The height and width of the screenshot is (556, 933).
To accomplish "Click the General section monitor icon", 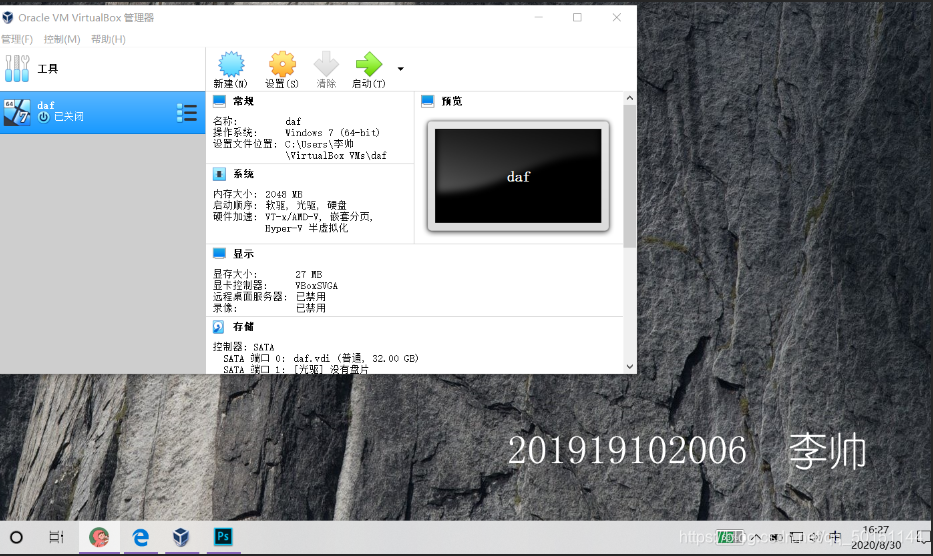I will coord(219,101).
